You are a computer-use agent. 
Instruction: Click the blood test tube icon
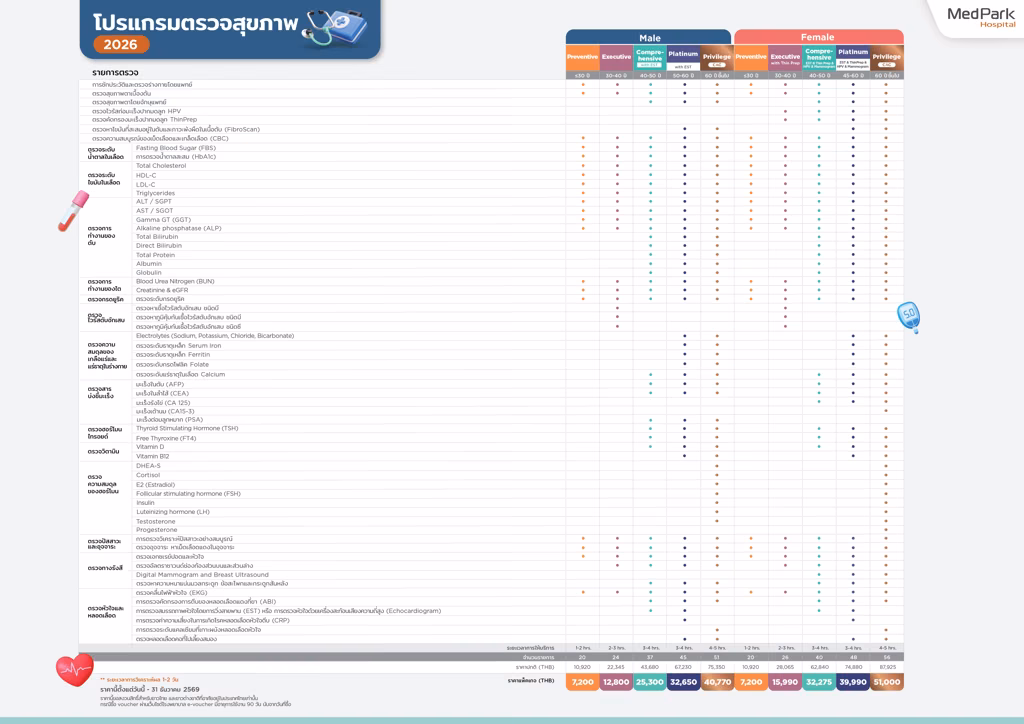tap(73, 211)
